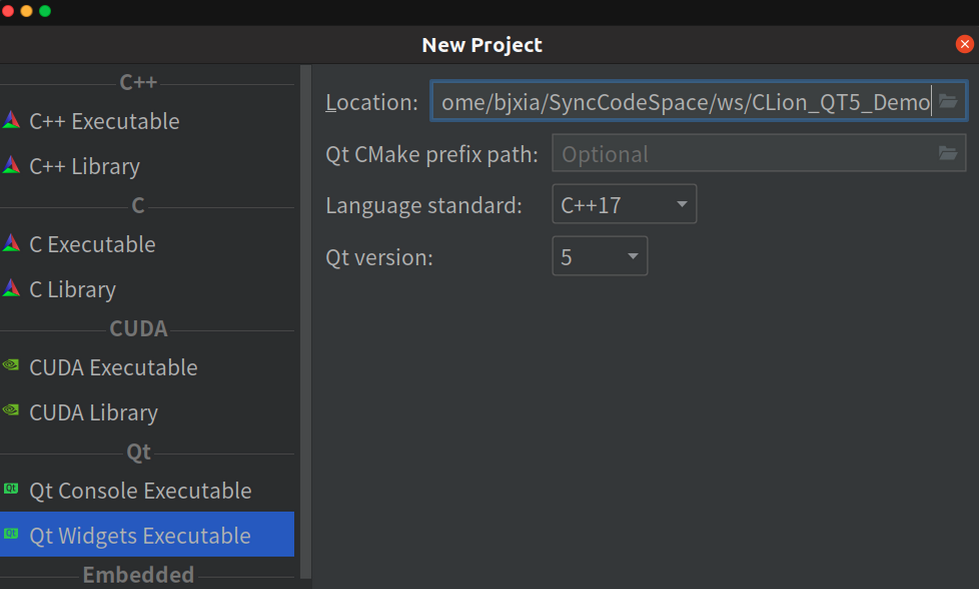Choose C Library project type
979x589 pixels.
(72, 289)
